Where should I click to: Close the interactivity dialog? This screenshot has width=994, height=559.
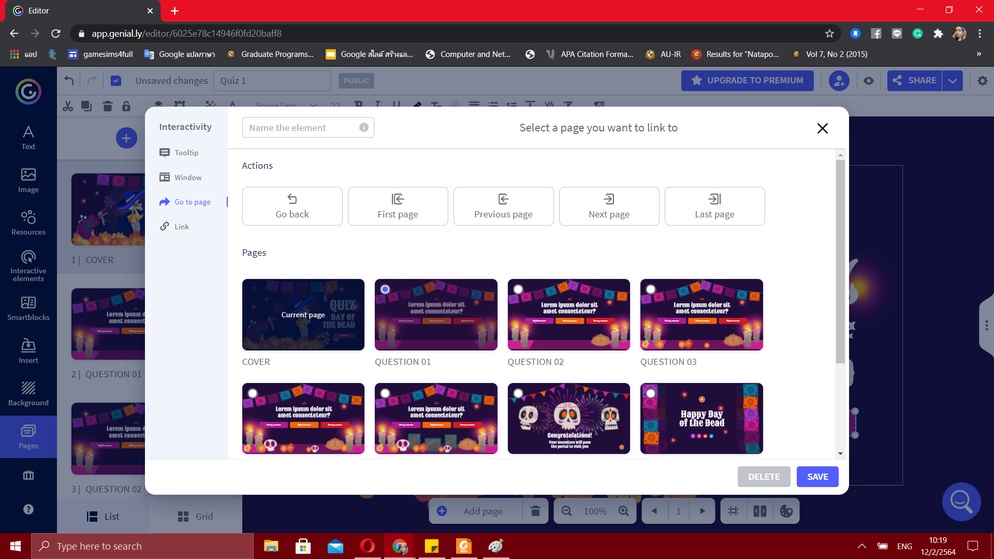pyautogui.click(x=822, y=128)
